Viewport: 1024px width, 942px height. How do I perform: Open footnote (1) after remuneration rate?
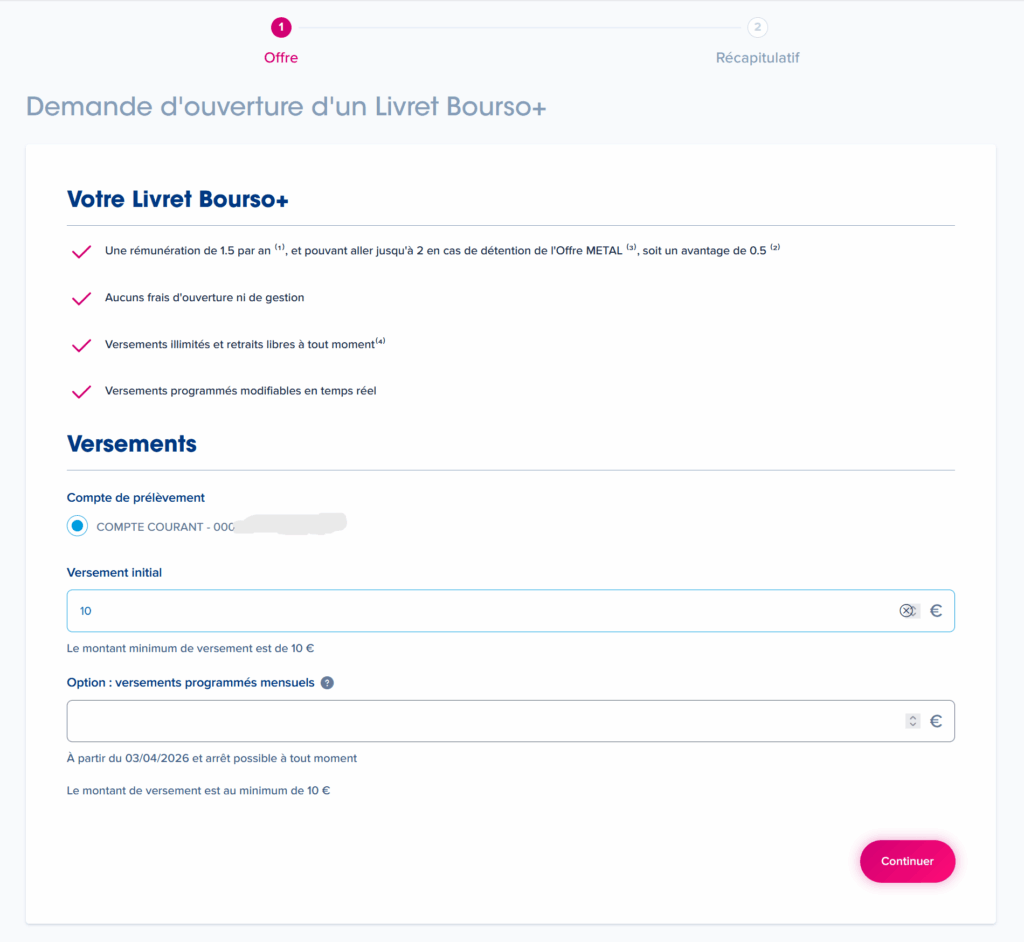click(x=280, y=248)
